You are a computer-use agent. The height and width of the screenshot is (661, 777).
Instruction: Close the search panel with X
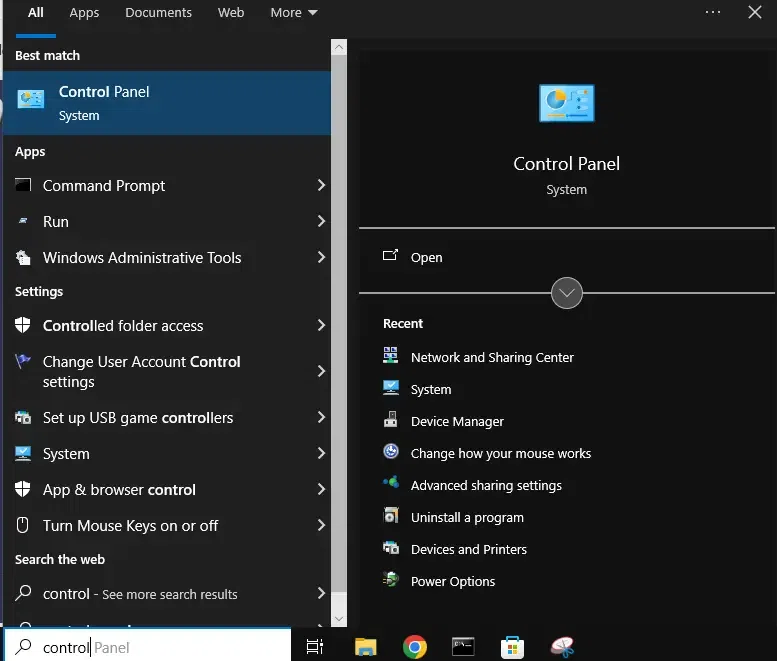755,12
